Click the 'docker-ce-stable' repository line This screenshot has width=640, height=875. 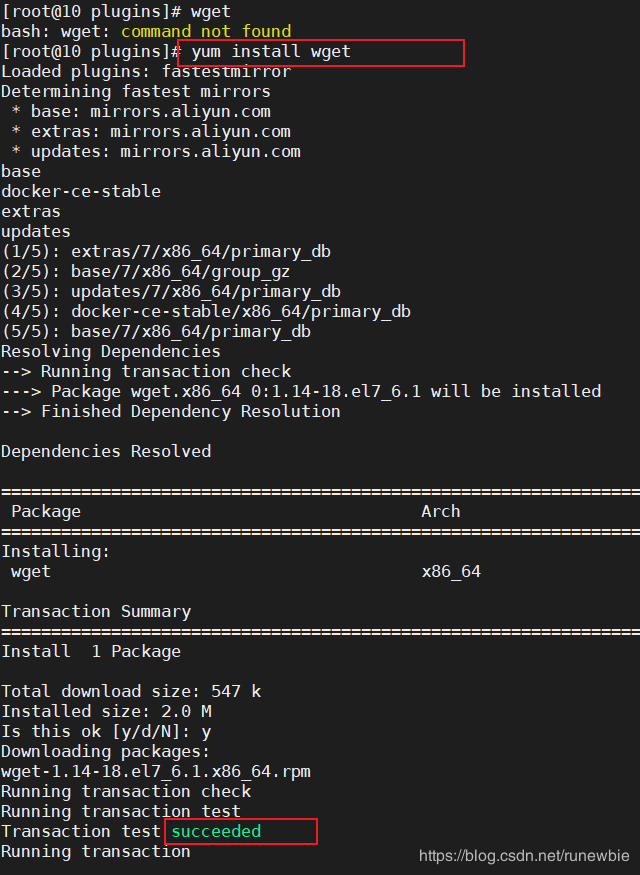tap(81, 191)
